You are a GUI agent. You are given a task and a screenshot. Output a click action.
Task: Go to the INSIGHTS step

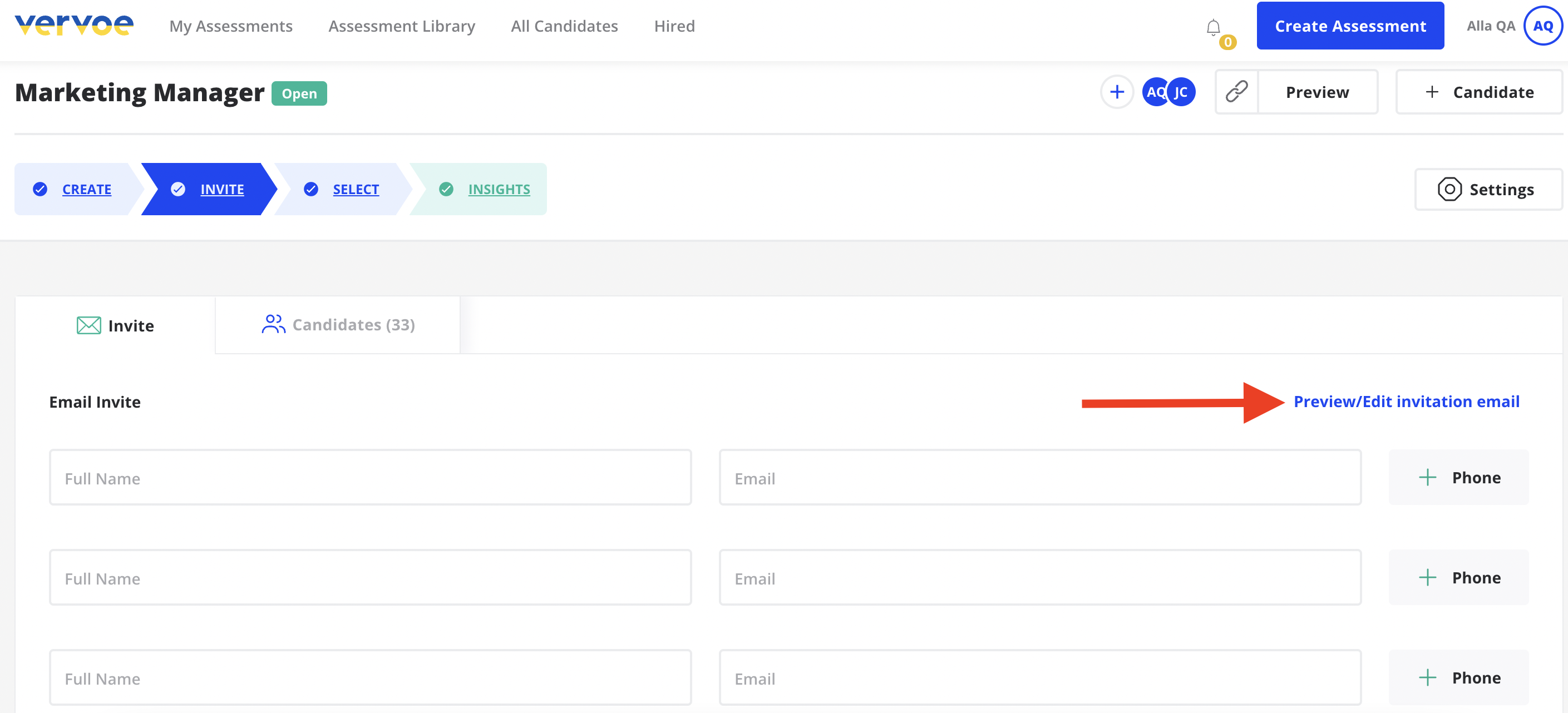coord(479,189)
